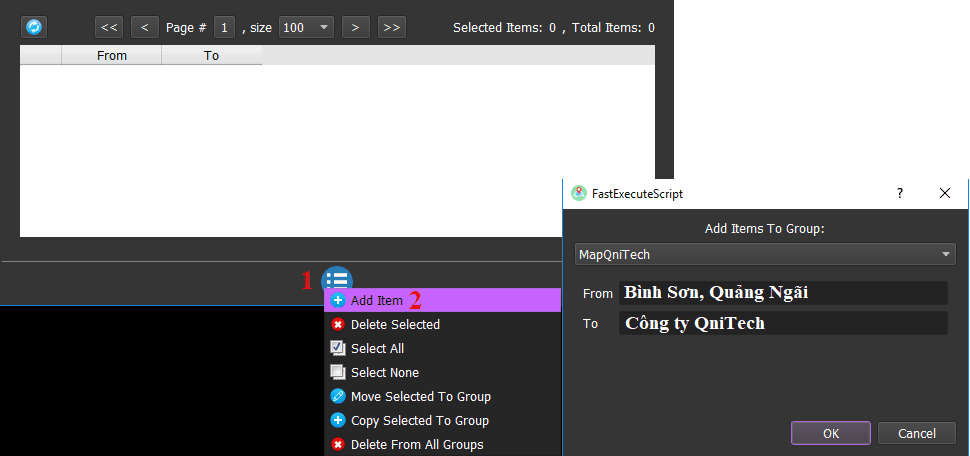
Task: Jump to last page with >> button
Action: [392, 27]
